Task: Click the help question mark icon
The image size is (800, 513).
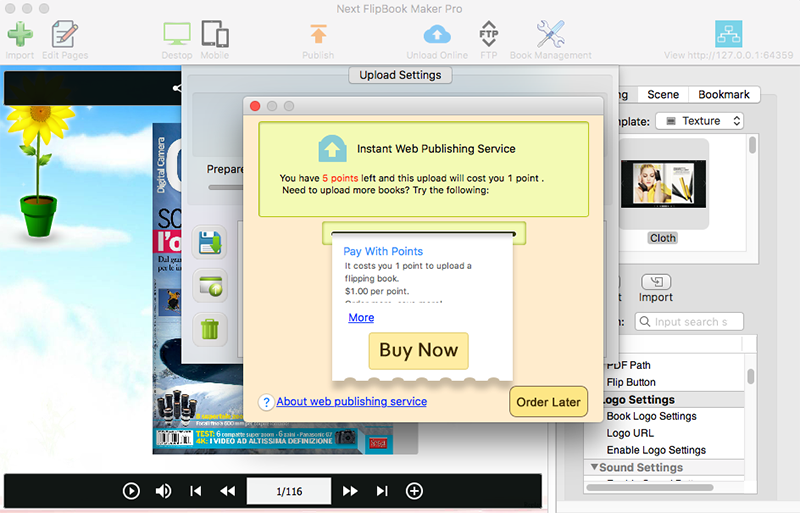Action: click(x=266, y=402)
